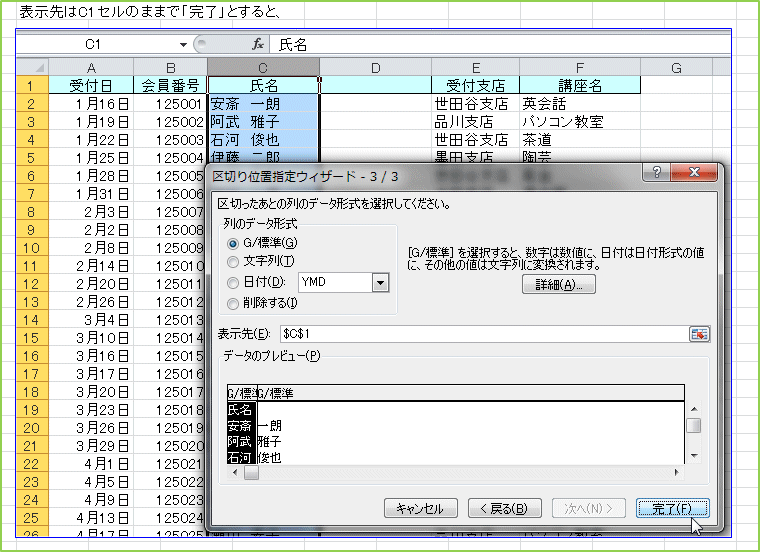Click the cell 茶道
This screenshot has height=552, width=760.
580,140
